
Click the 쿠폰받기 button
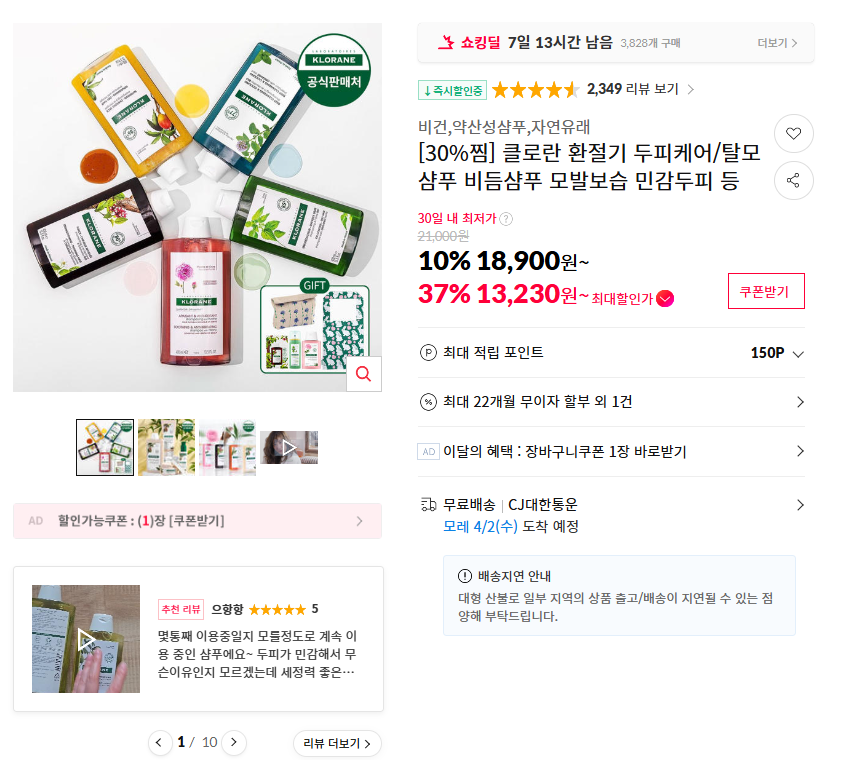[765, 291]
